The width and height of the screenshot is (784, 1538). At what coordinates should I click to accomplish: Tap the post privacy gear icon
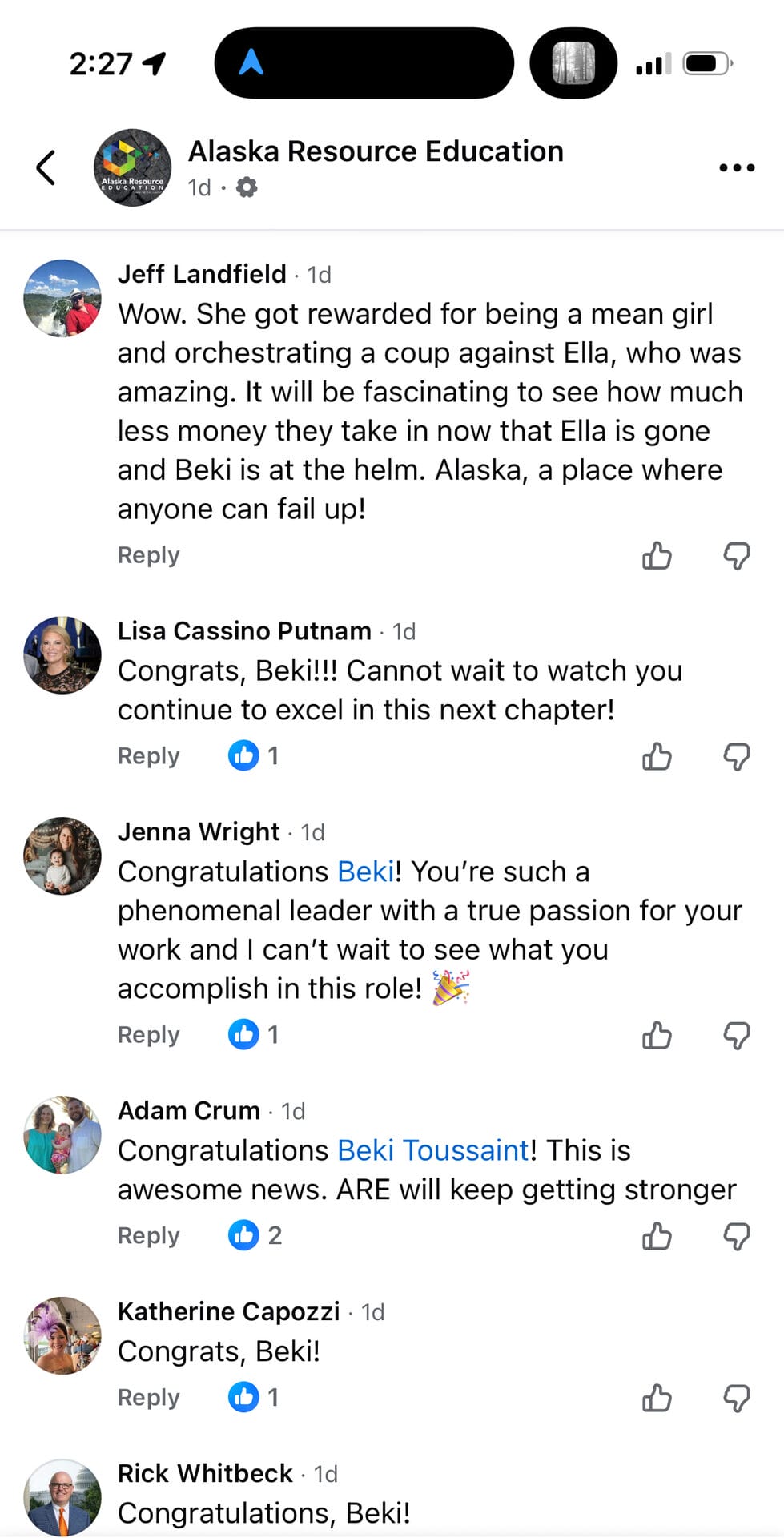[247, 187]
